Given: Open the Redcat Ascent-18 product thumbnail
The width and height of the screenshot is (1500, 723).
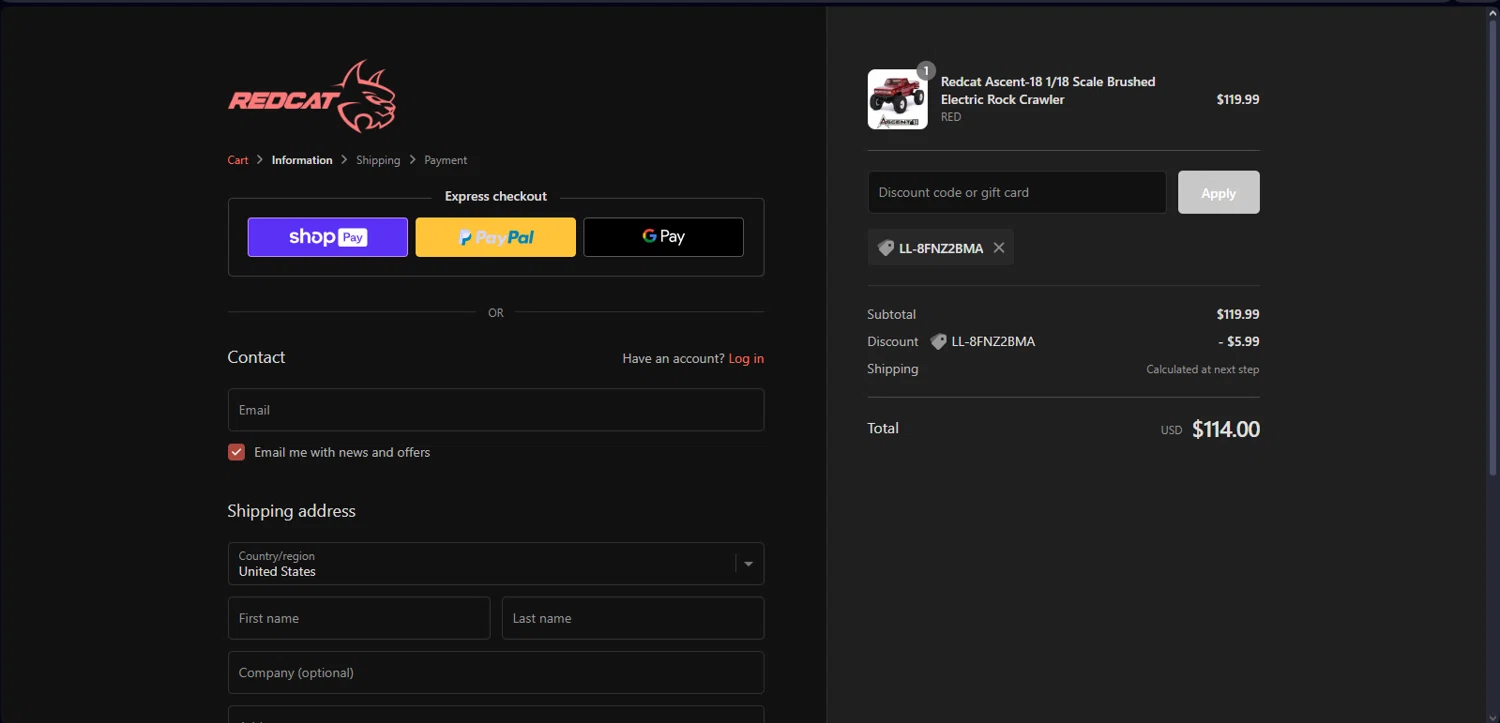Looking at the screenshot, I should point(897,99).
